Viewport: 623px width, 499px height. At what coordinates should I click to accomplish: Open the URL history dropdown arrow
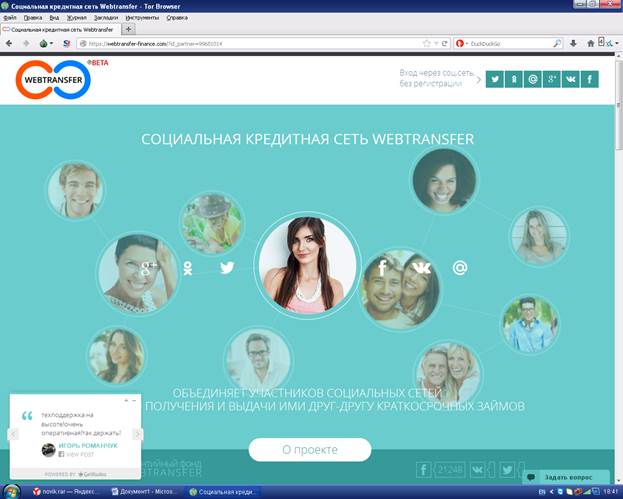(436, 43)
